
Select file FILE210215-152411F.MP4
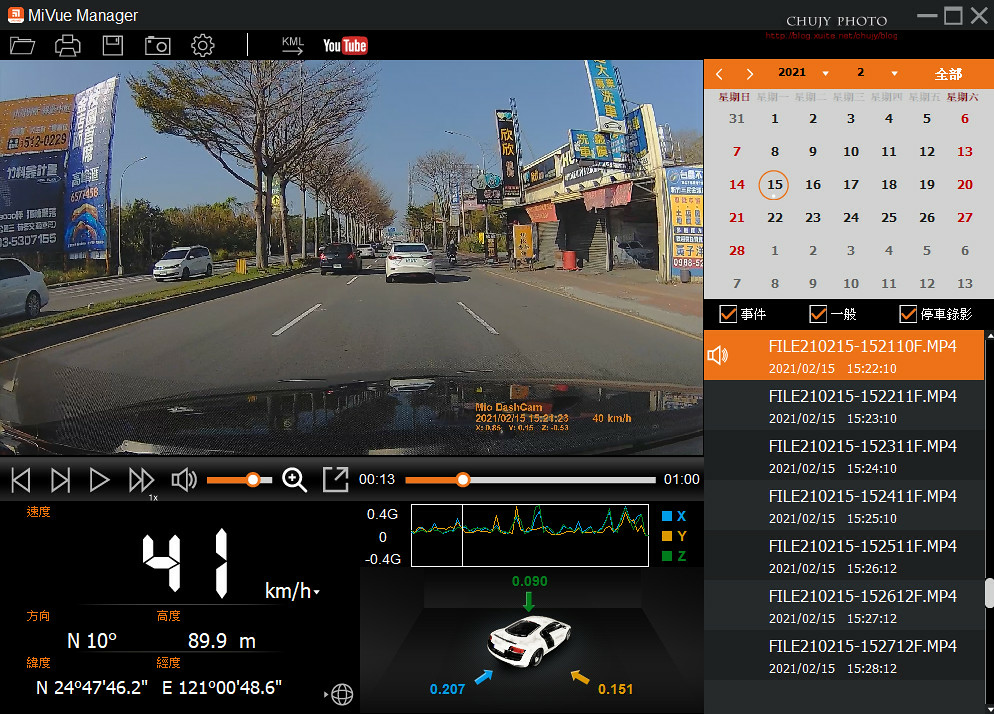coord(844,505)
